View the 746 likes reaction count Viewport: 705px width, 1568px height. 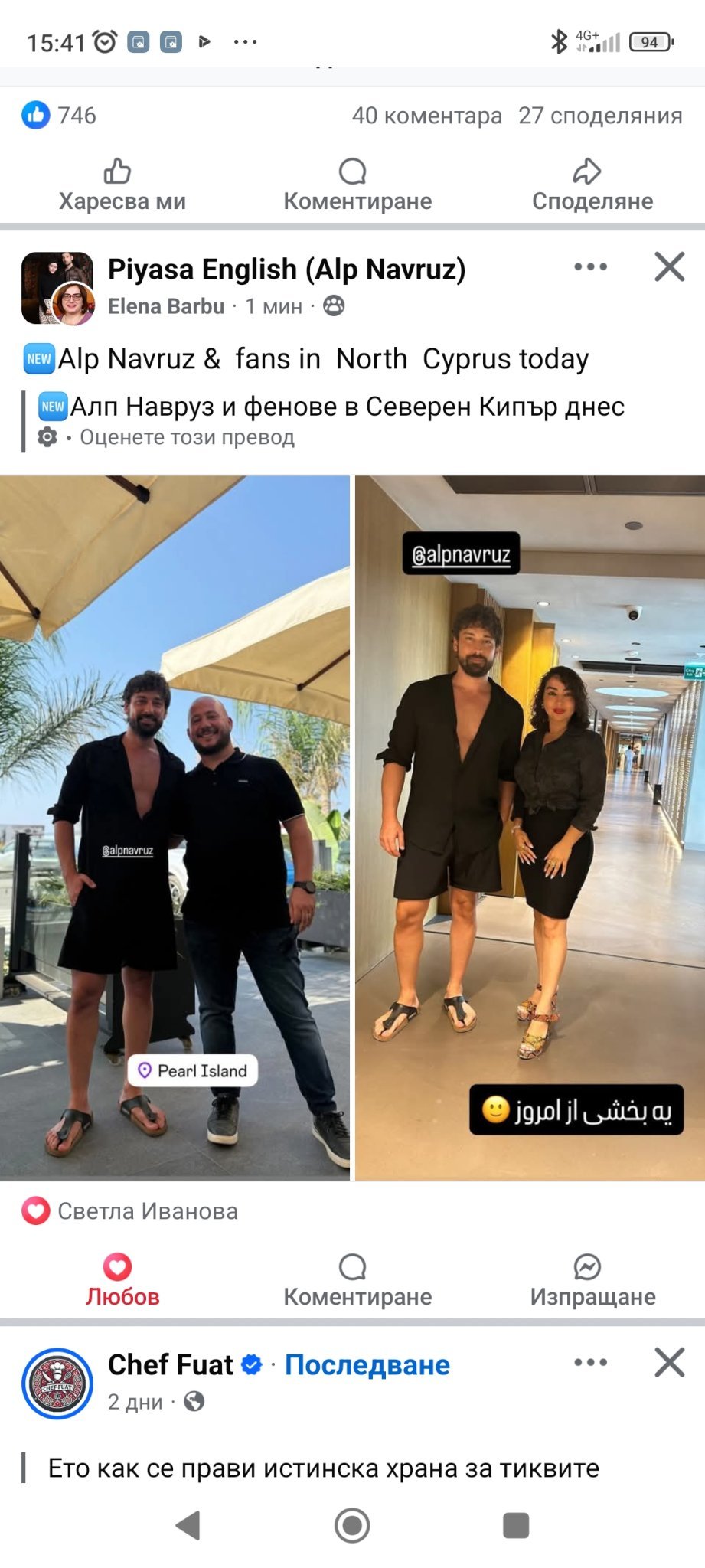pyautogui.click(x=59, y=116)
